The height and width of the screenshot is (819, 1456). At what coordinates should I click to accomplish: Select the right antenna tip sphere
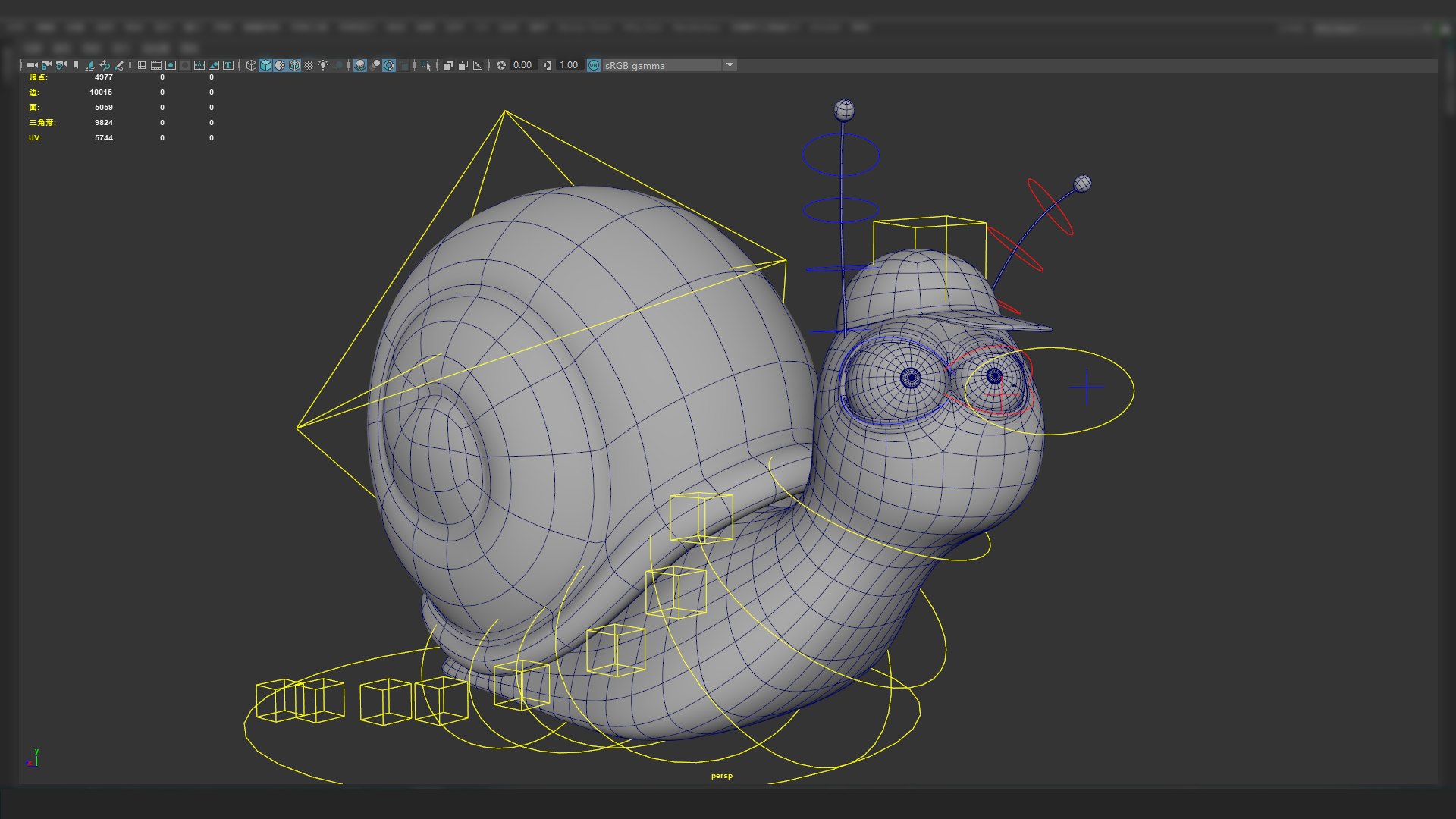click(x=1083, y=184)
